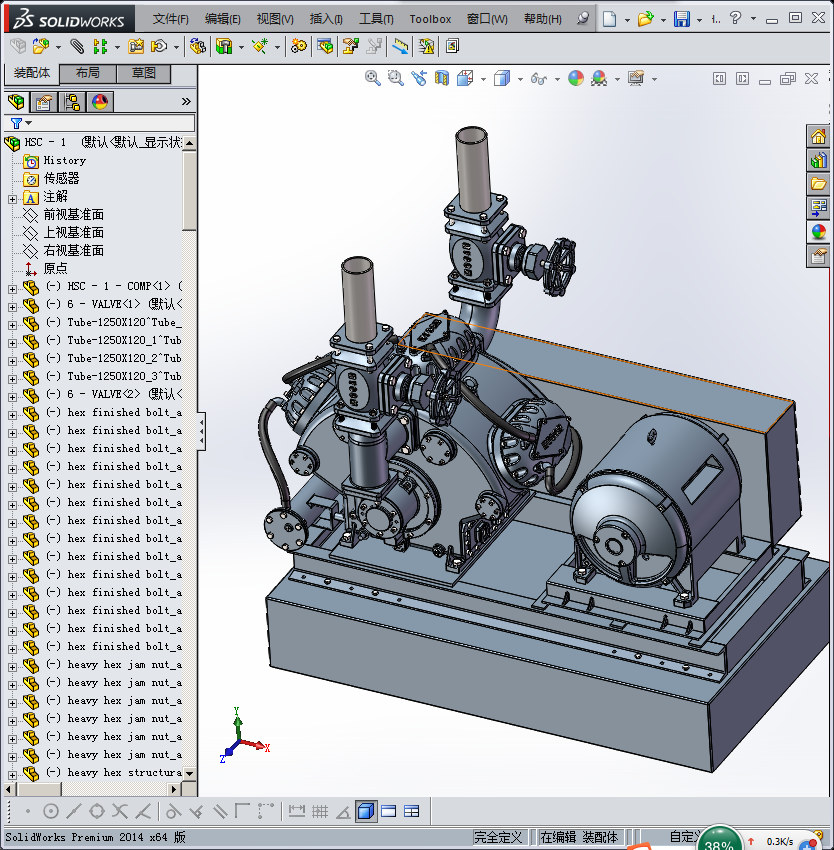Screen dimensions: 834x850
Task: Open the ConfigurationManager tab icon
Action: pyautogui.click(x=71, y=102)
